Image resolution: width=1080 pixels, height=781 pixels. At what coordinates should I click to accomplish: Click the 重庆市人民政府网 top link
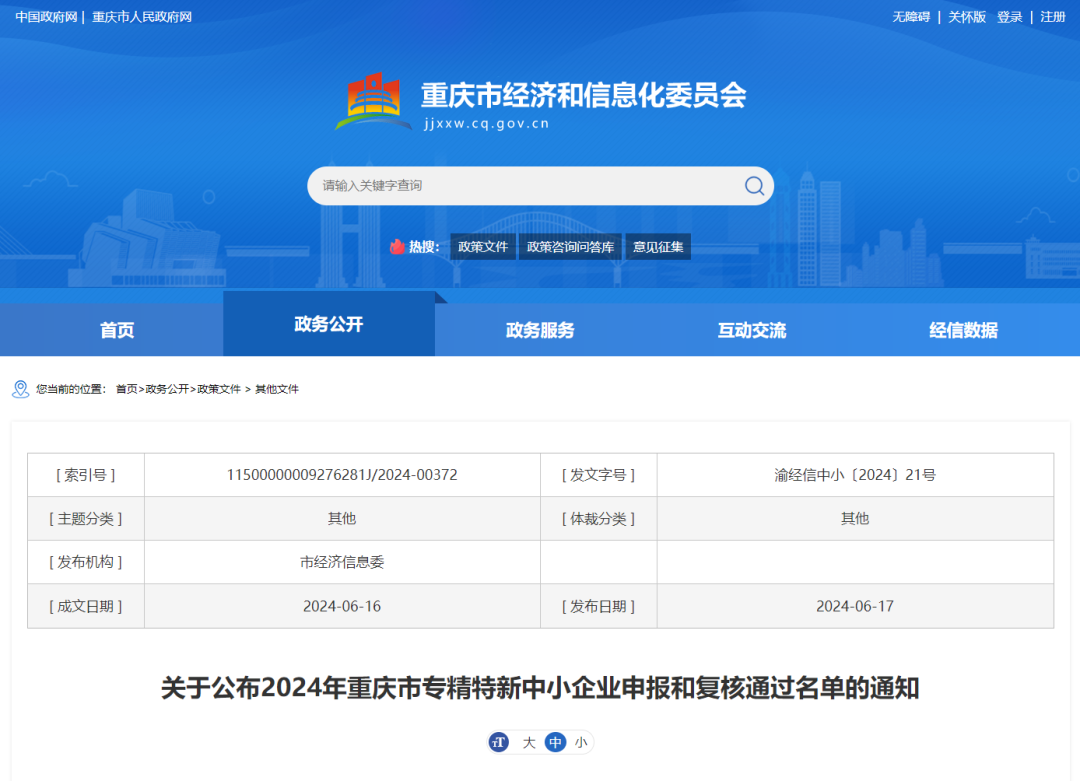click(142, 17)
